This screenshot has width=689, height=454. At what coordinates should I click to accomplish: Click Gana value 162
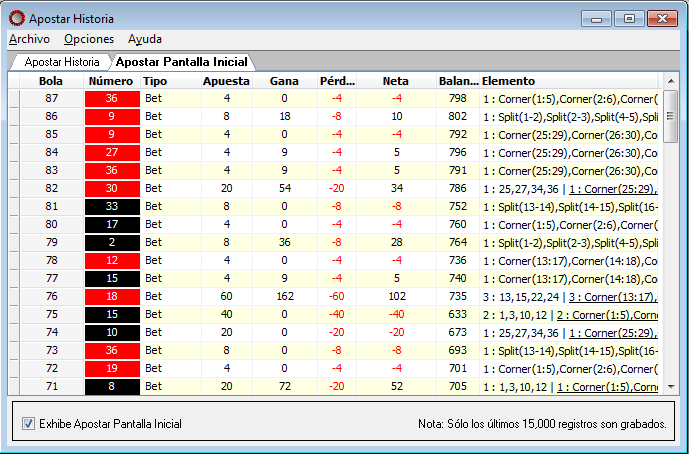(285, 296)
